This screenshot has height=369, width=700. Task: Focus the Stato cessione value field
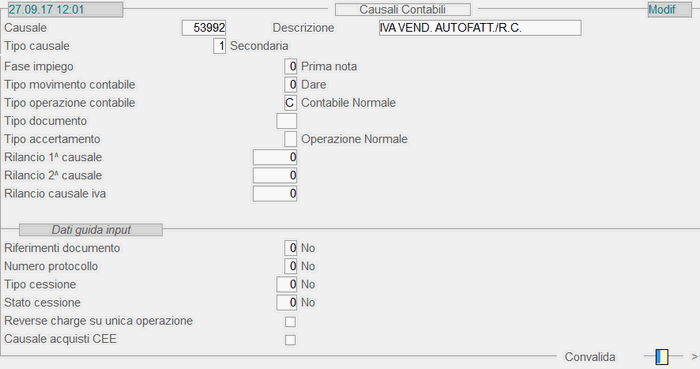tap(287, 303)
